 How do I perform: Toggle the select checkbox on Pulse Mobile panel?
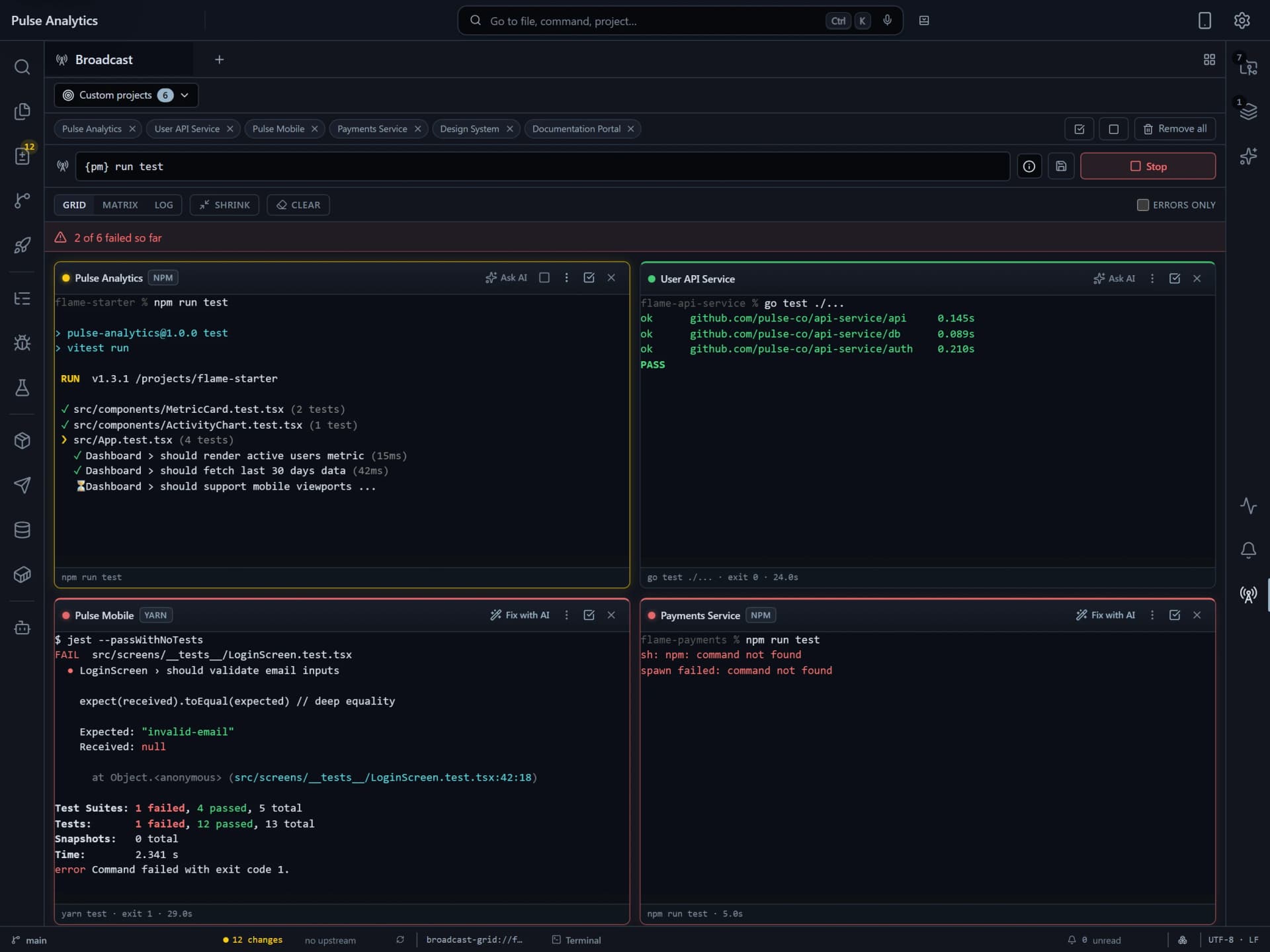589,615
